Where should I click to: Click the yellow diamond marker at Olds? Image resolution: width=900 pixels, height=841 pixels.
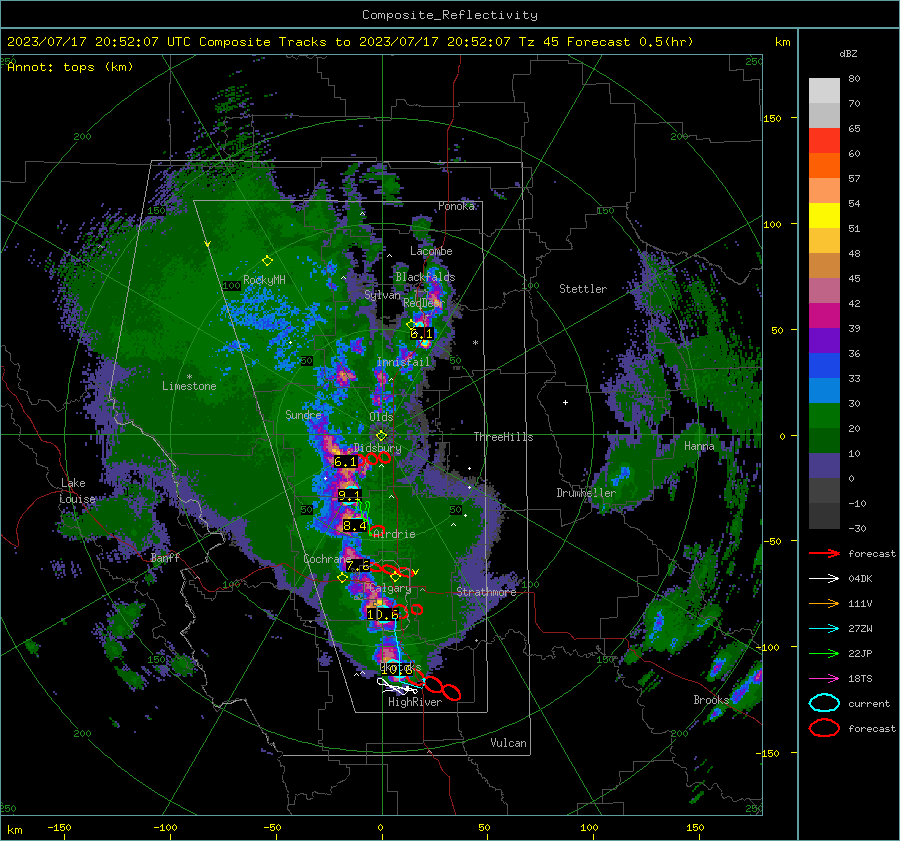(381, 436)
